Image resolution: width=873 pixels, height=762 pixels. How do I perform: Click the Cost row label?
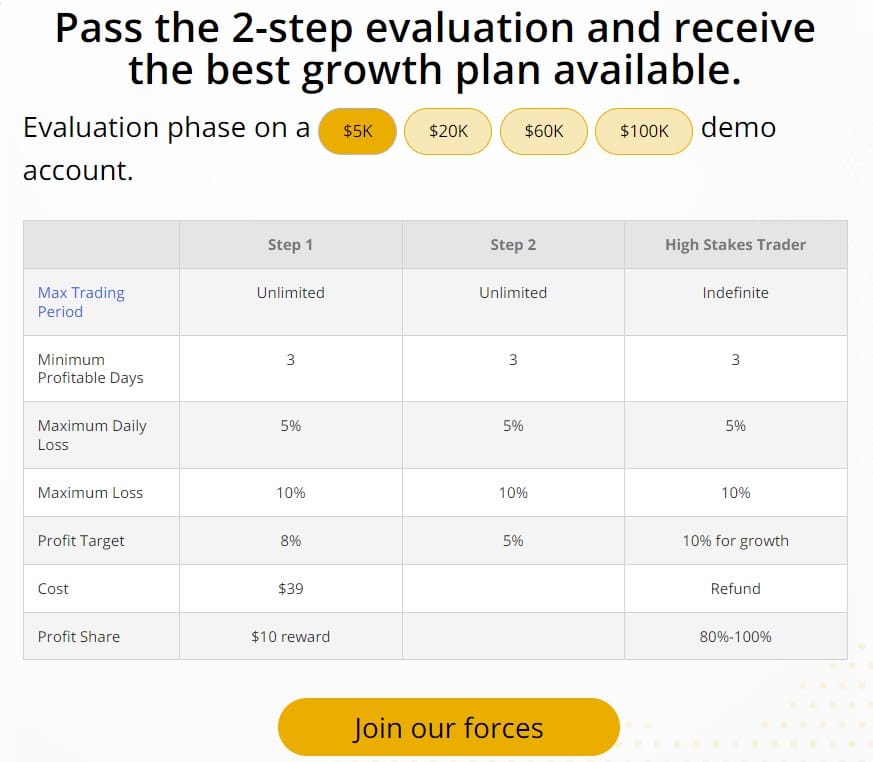point(53,588)
